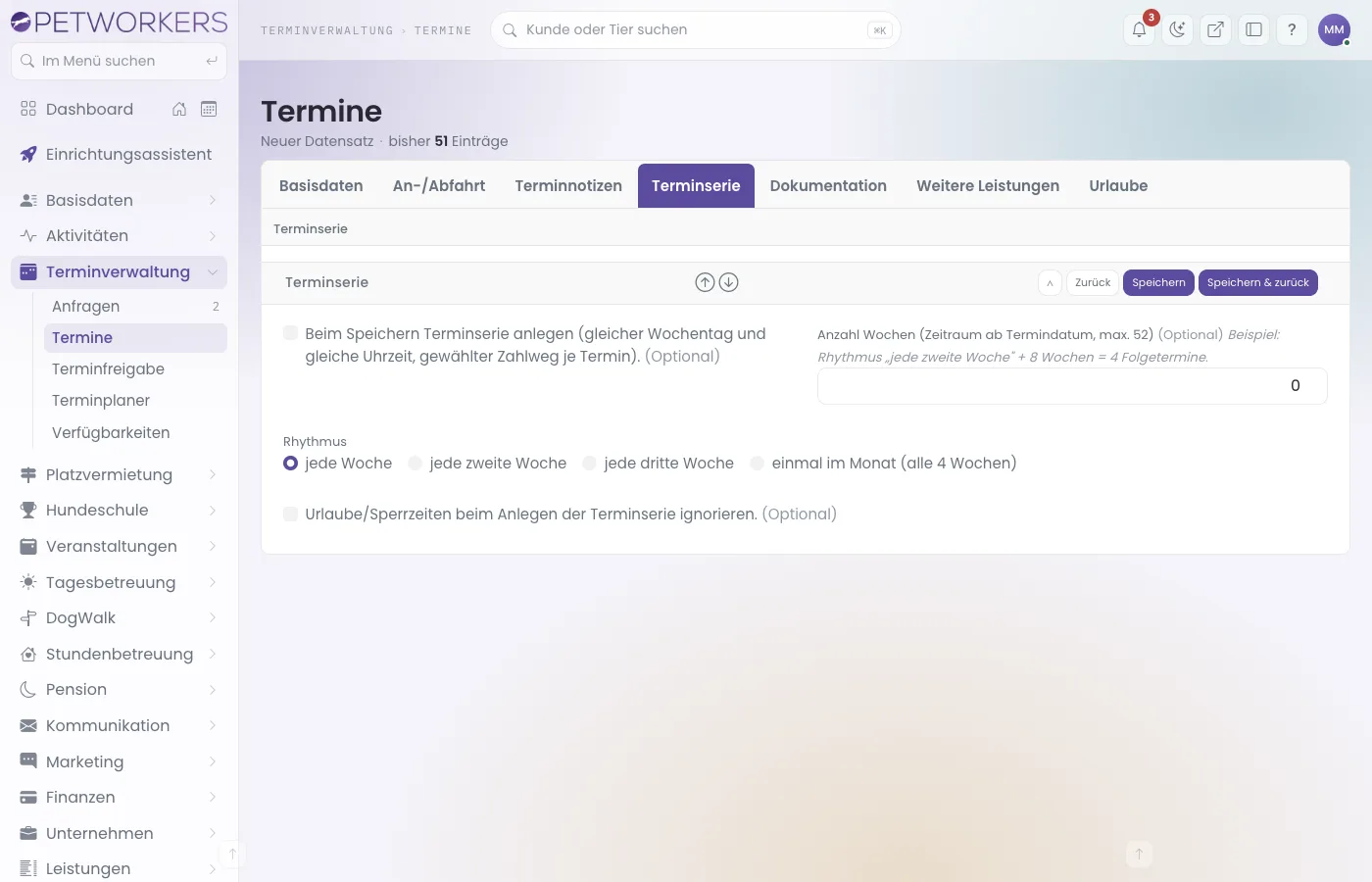This screenshot has height=882, width=1372.
Task: Switch to the An-/Abfahrt tab
Action: tap(439, 185)
